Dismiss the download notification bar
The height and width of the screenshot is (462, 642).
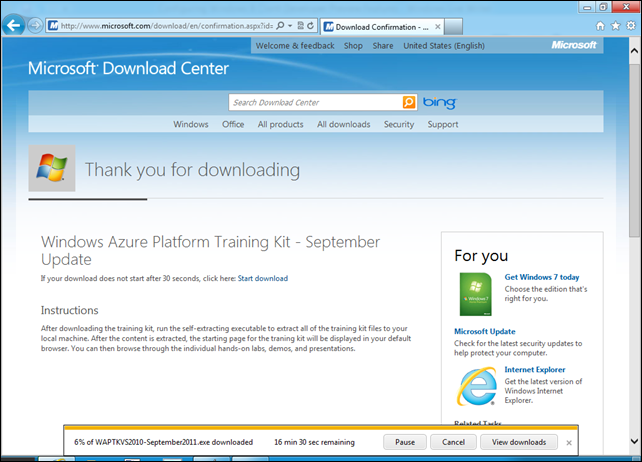pos(569,443)
